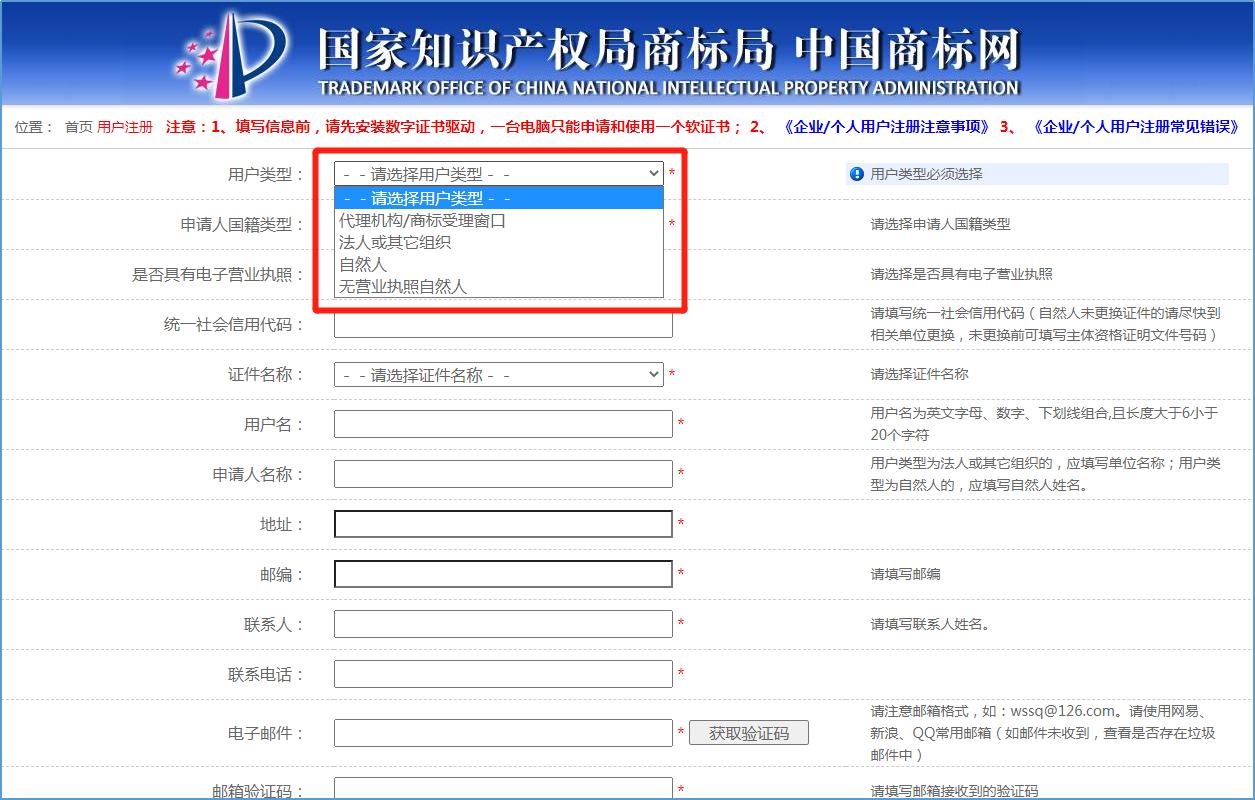Click the 地址 input box
This screenshot has width=1255, height=800.
click(500, 523)
